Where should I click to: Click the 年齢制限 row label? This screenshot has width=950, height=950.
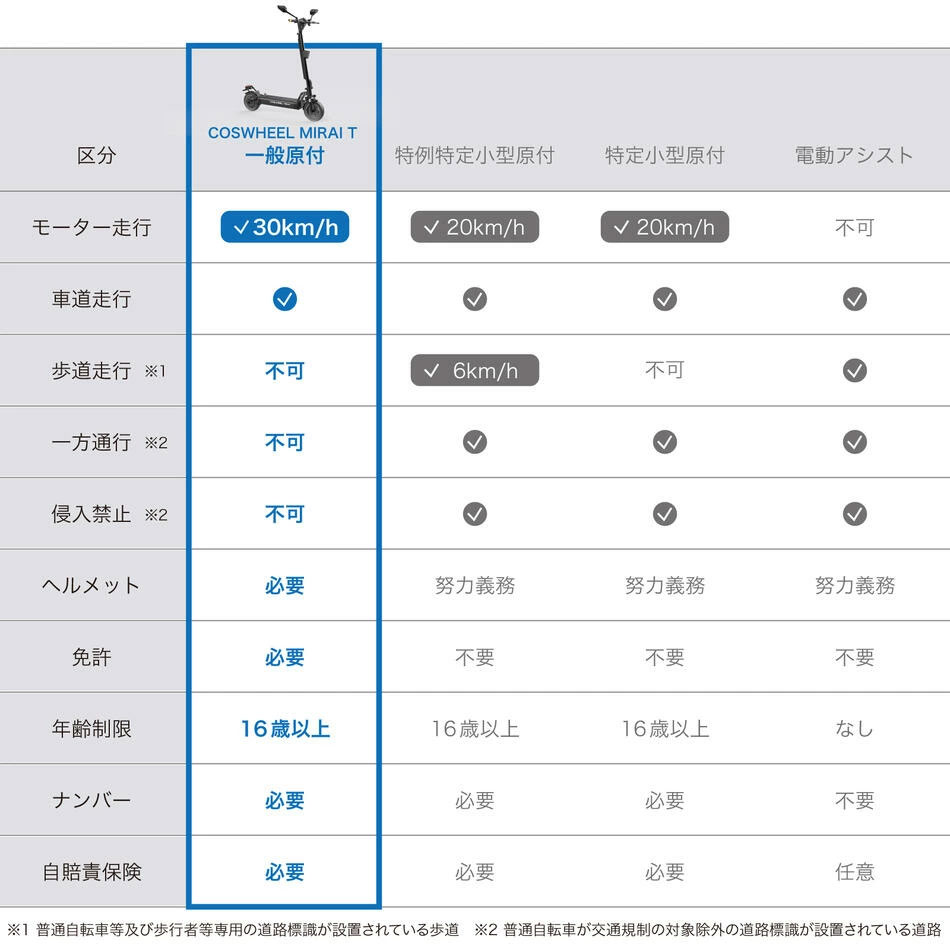(x=91, y=729)
